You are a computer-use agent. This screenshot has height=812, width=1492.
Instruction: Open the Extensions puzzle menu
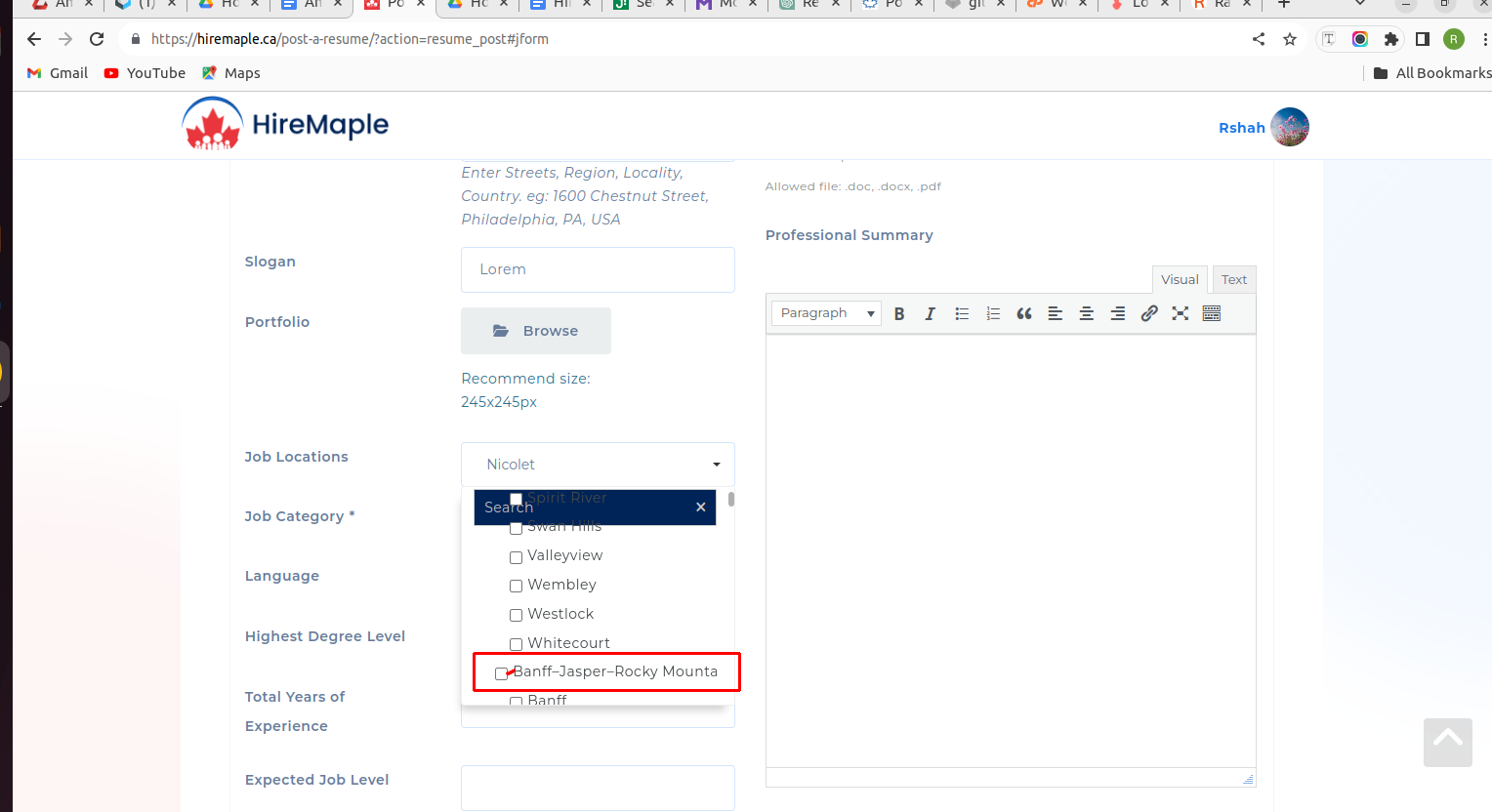(x=1391, y=39)
